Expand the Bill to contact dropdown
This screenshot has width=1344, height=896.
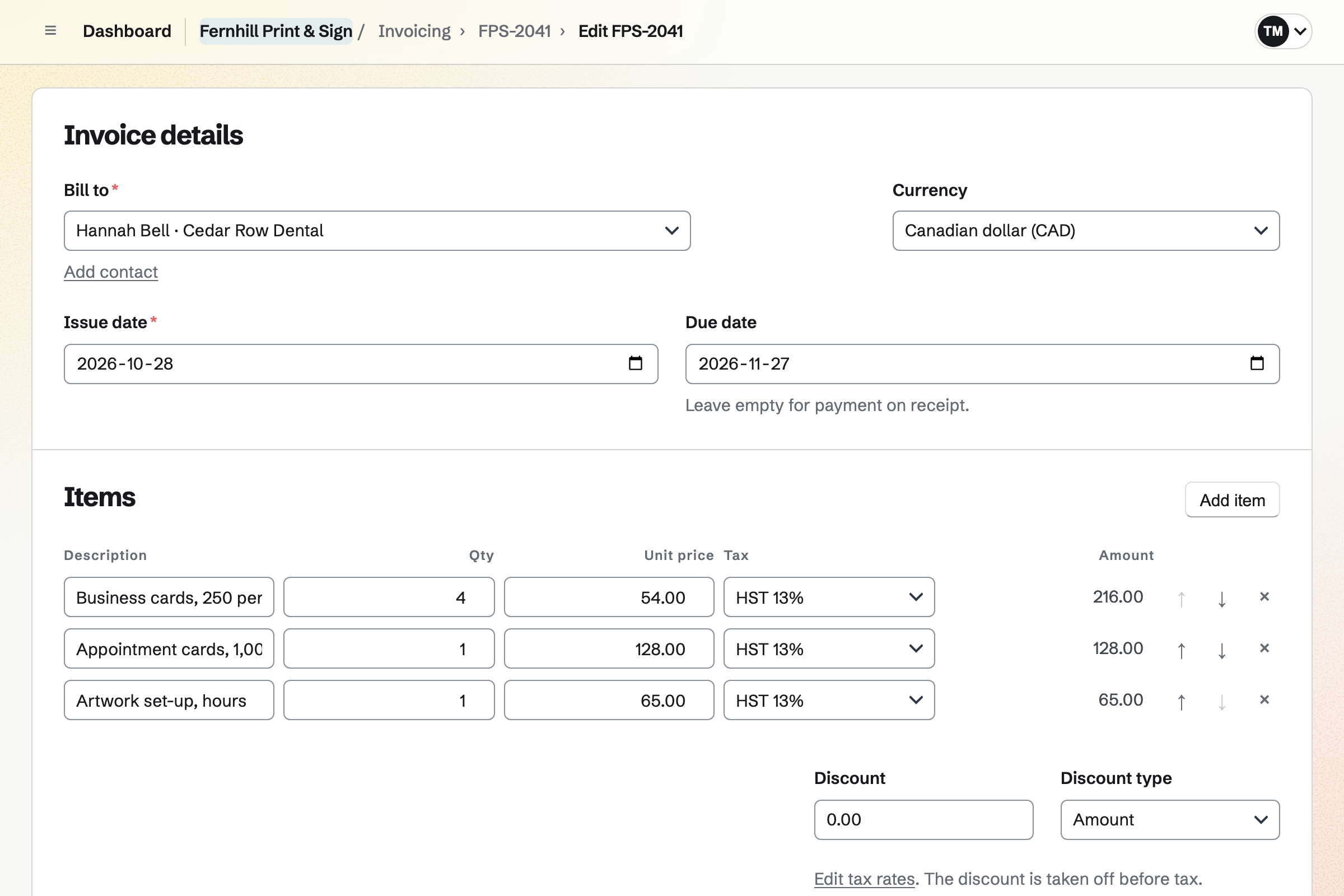[x=377, y=231]
